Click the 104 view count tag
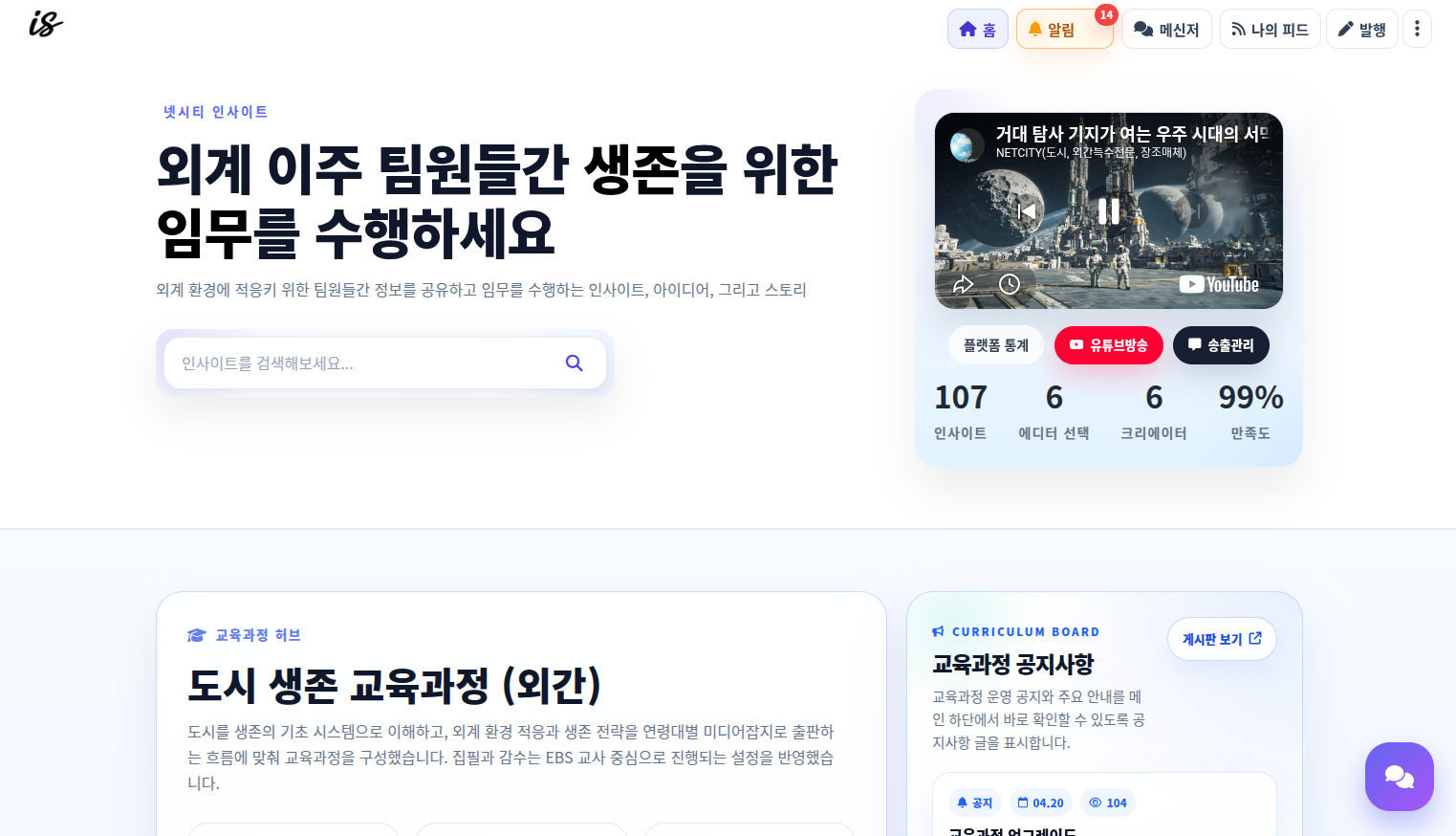The width and height of the screenshot is (1456, 836). [x=1108, y=803]
